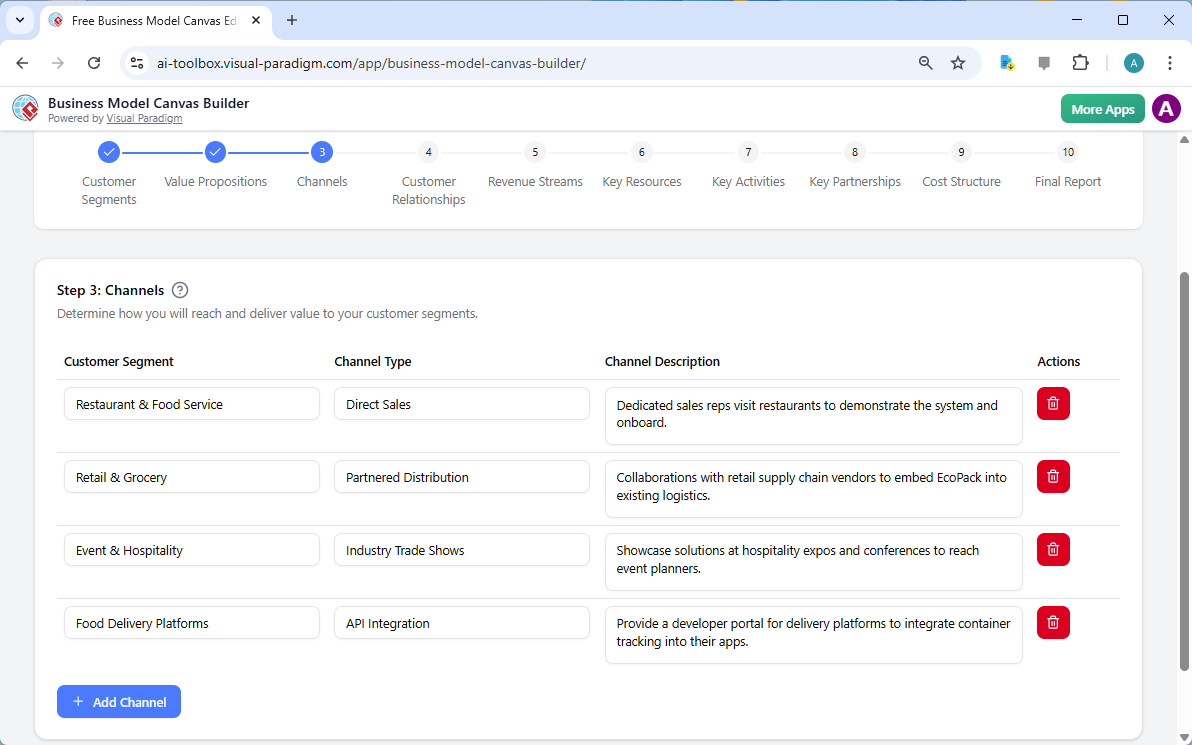
Task: Open browser extensions icon
Action: click(x=1080, y=62)
